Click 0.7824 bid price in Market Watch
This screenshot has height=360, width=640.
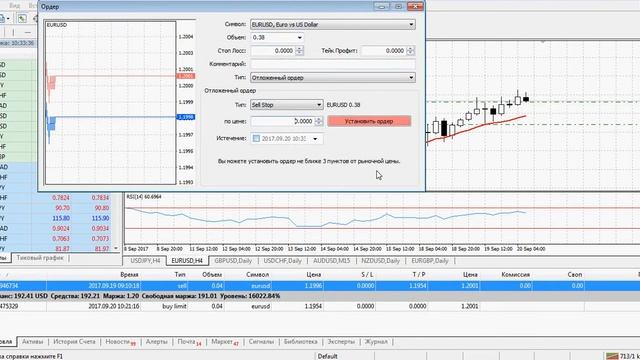(x=60, y=198)
